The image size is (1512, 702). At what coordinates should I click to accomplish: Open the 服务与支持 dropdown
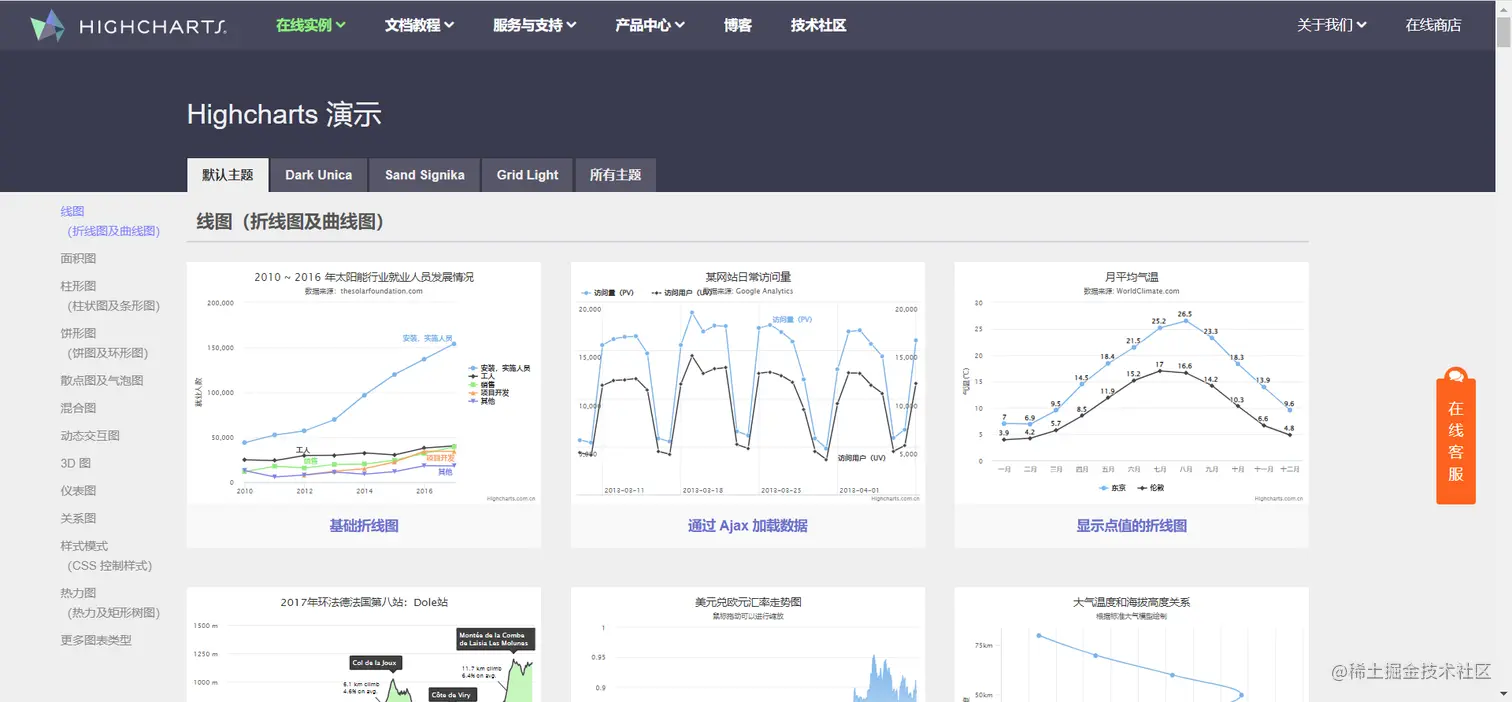pyautogui.click(x=535, y=25)
